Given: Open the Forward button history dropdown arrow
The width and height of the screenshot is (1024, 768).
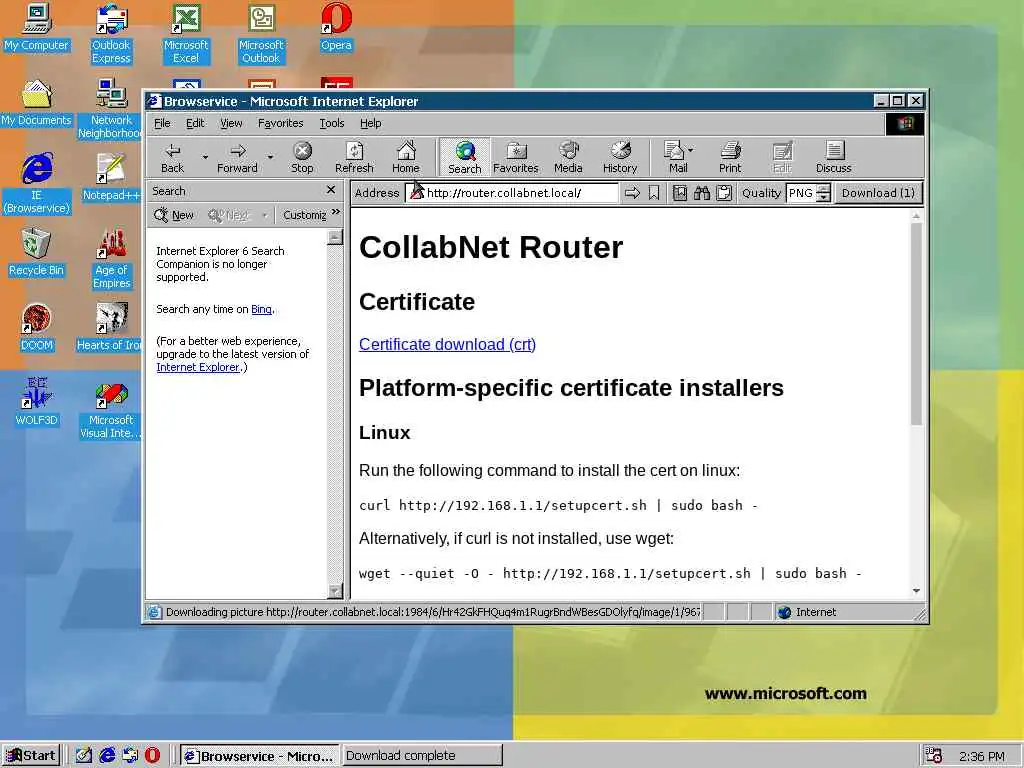Looking at the screenshot, I should point(270,157).
